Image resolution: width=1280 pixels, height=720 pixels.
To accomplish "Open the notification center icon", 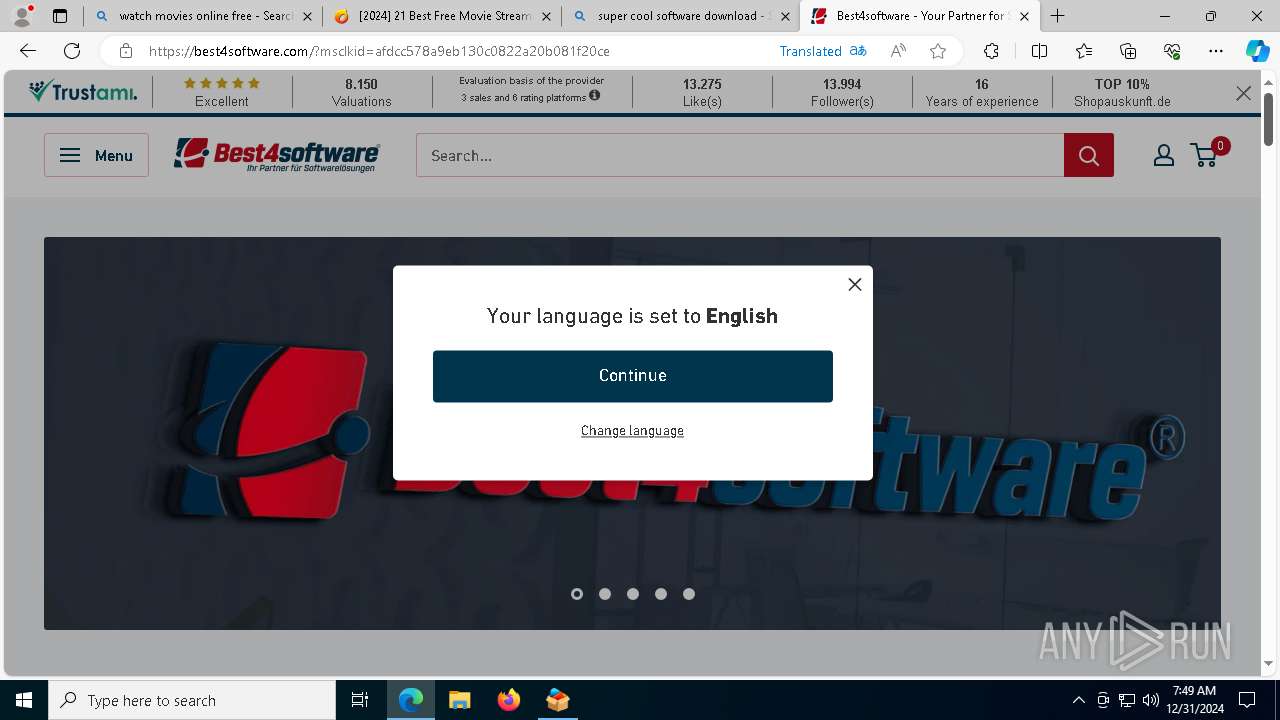I will click(x=1247, y=700).
